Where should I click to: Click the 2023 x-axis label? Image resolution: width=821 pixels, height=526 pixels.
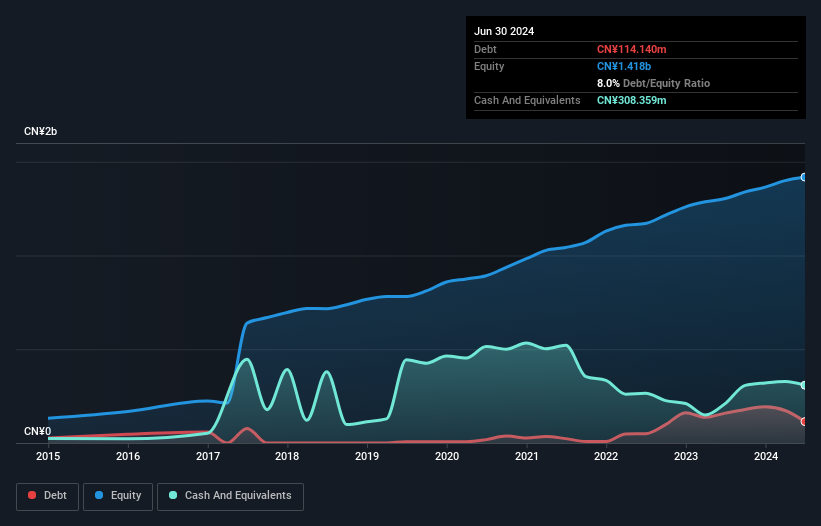(686, 456)
